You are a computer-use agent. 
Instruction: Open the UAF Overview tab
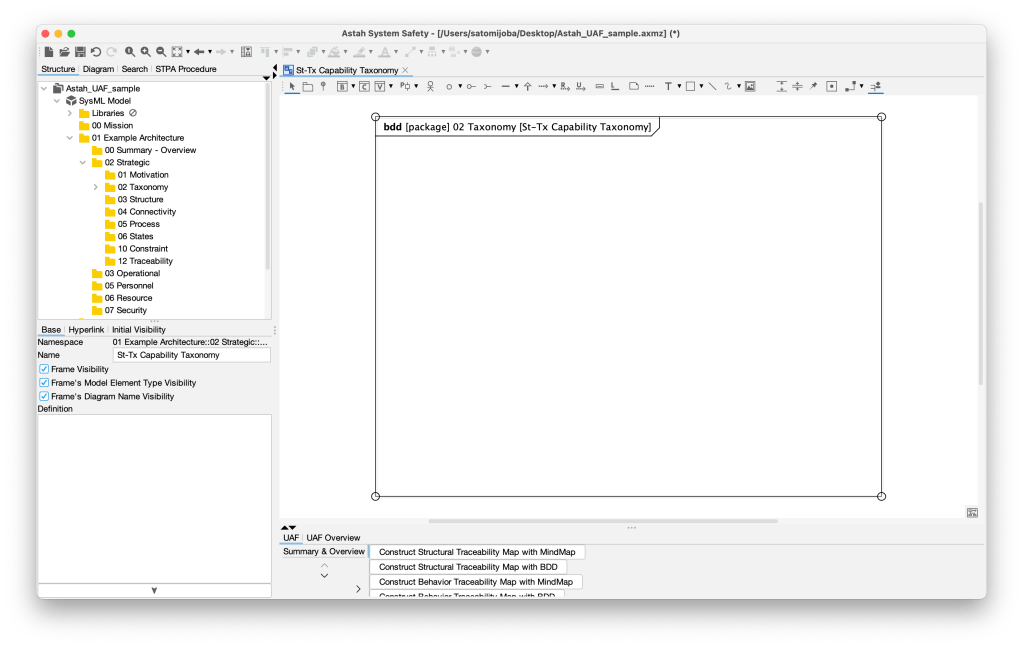333,538
